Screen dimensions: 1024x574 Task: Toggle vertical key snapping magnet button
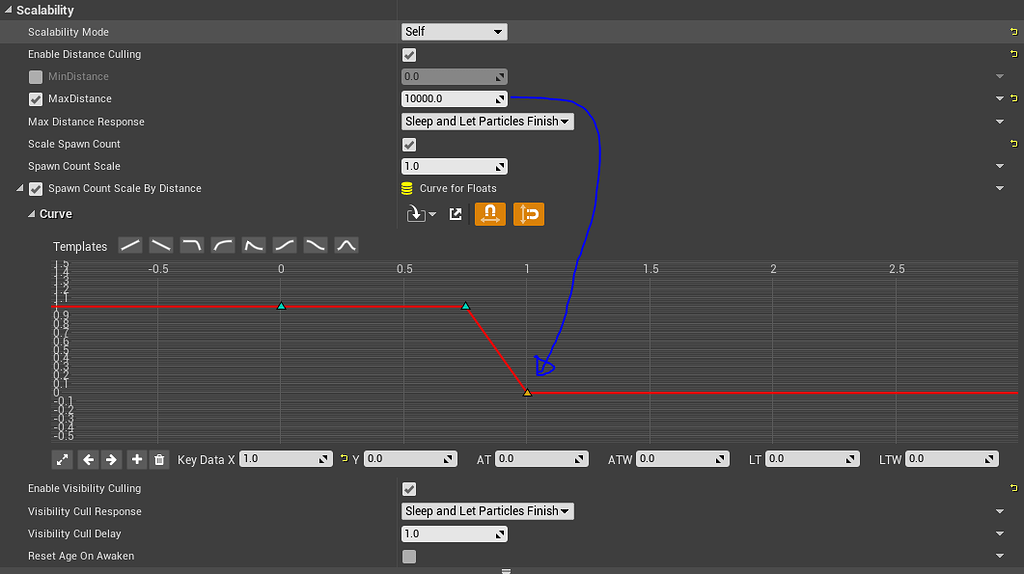click(x=528, y=214)
